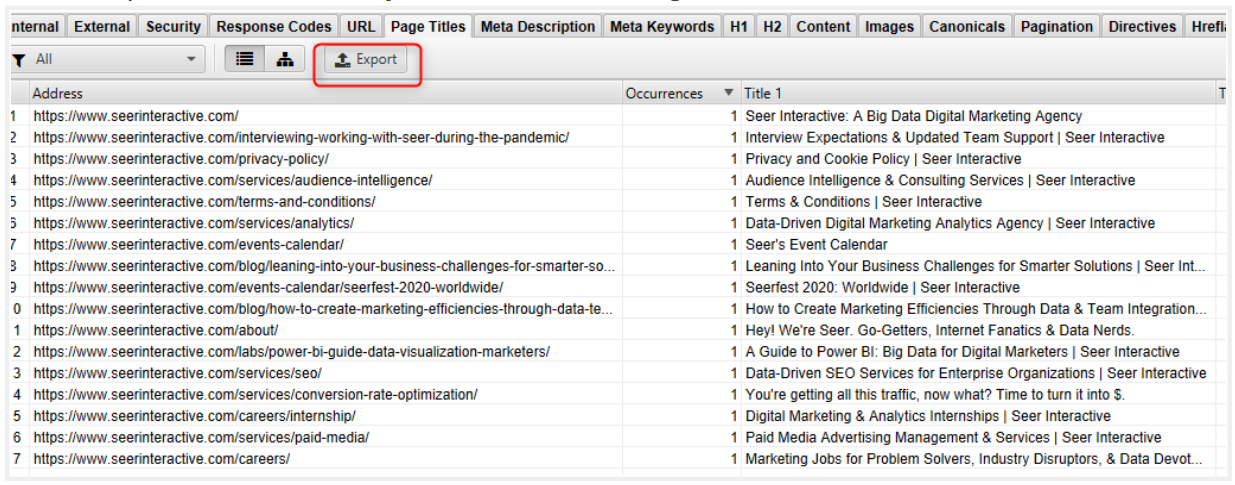
Task: Switch to list view icon
Action: tap(244, 60)
